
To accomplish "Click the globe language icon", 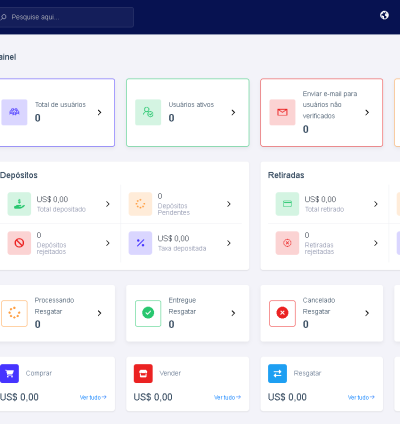I will 384,15.
